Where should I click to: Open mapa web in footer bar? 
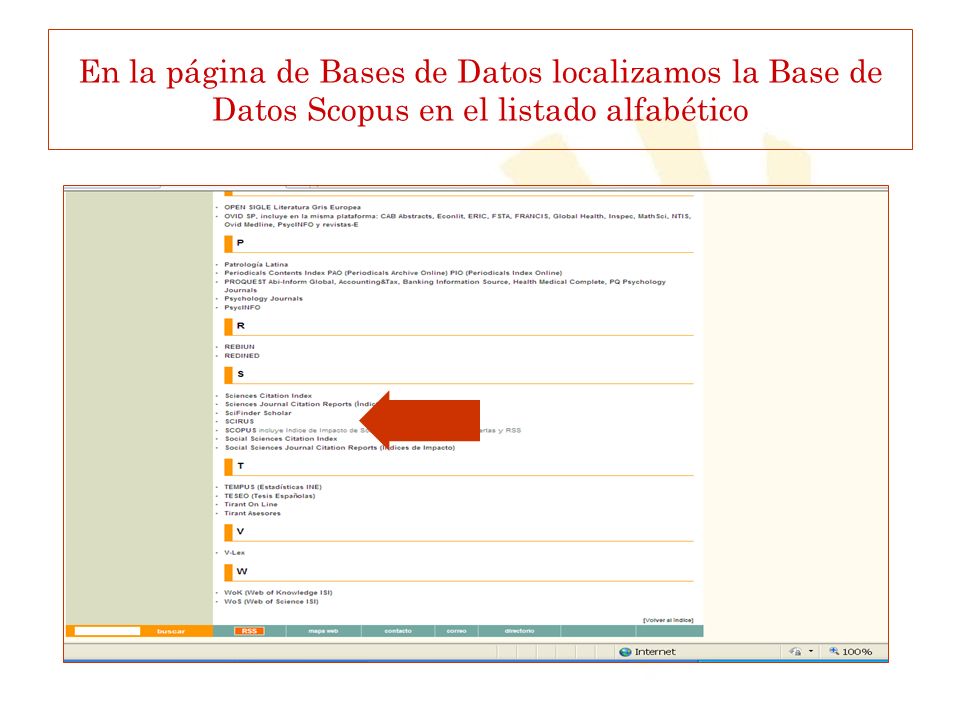[323, 631]
